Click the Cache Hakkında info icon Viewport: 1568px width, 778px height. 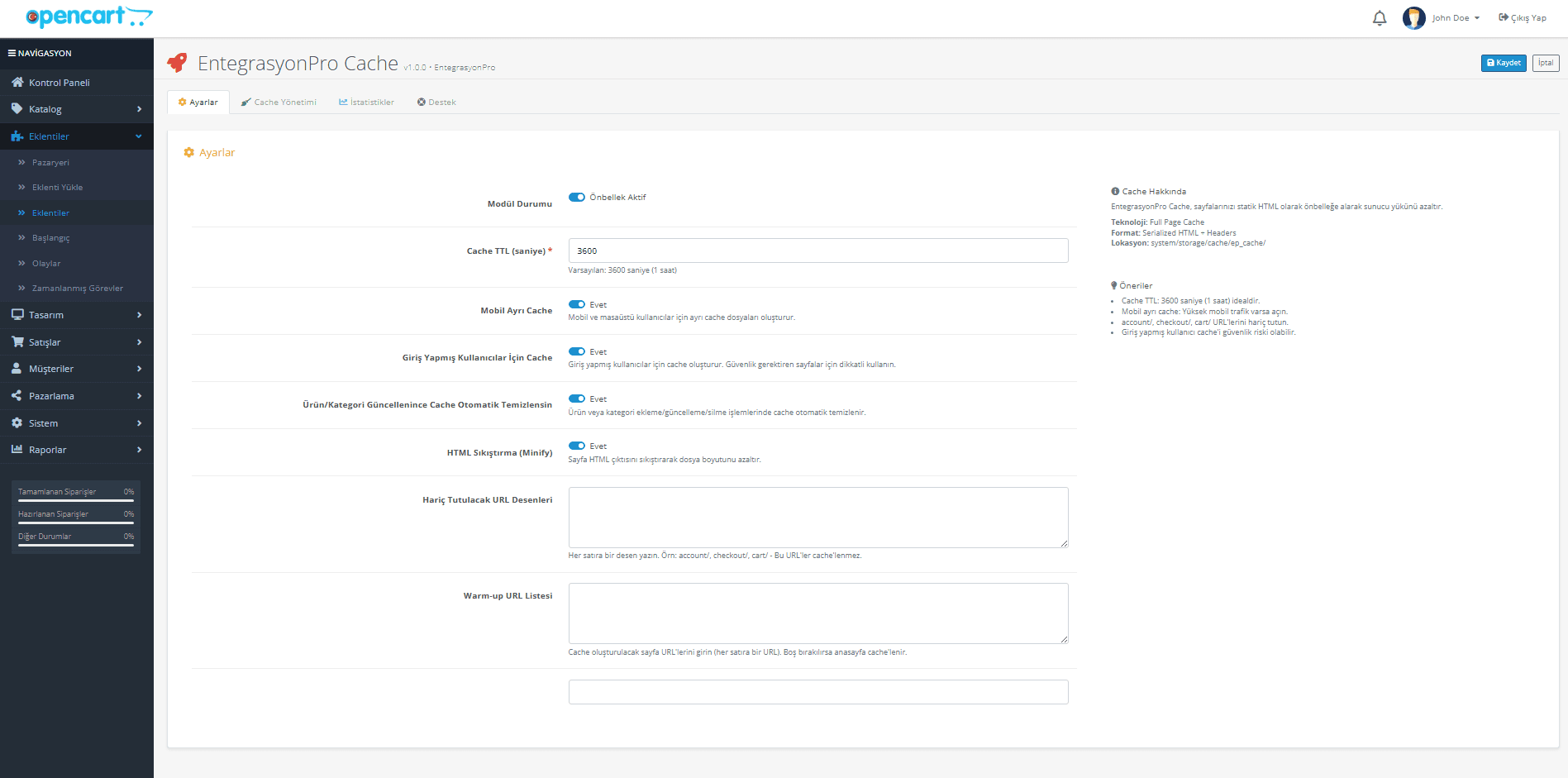point(1115,191)
